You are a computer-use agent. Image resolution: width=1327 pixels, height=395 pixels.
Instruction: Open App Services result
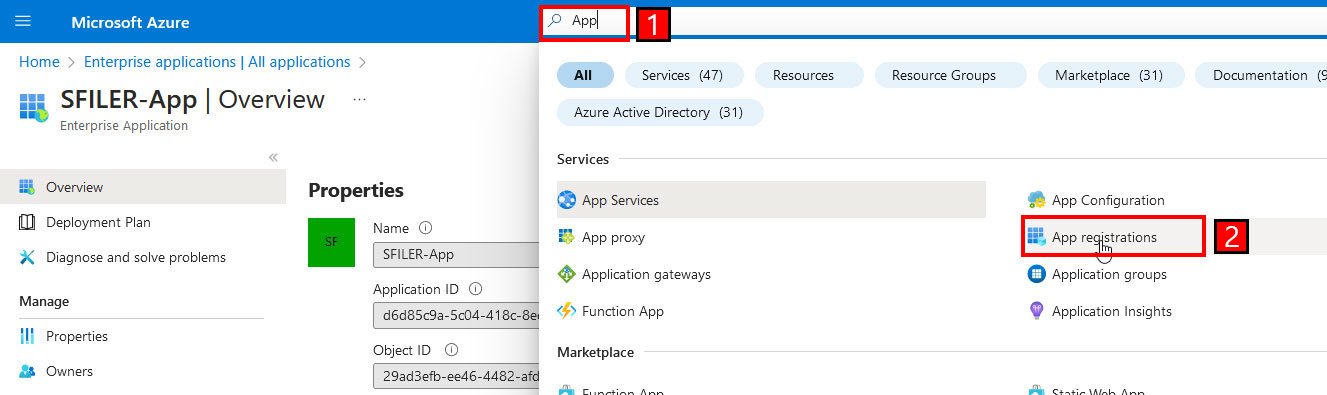771,200
